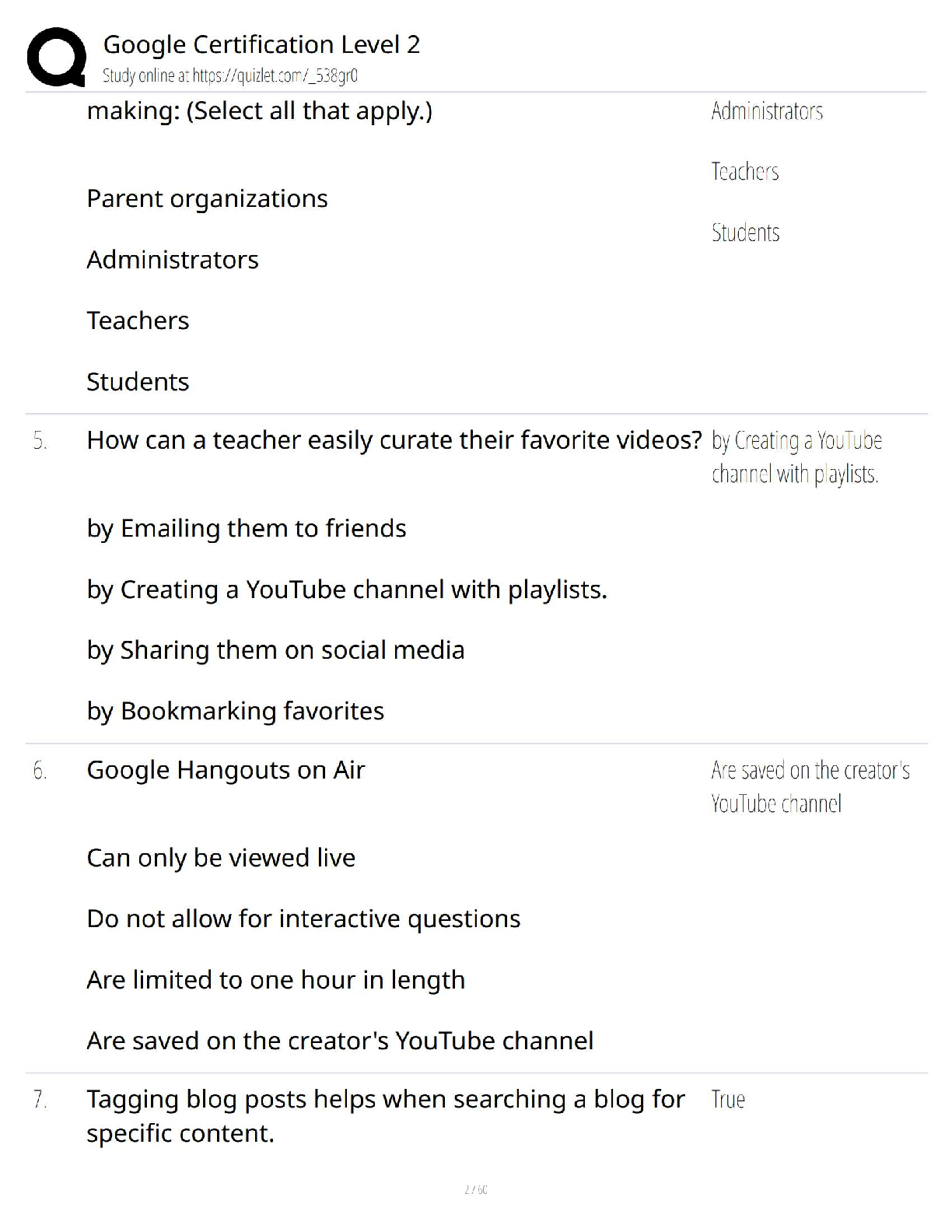This screenshot has height=1232, width=952.
Task: Choose 'Can only be viewed live'
Action: [221, 858]
